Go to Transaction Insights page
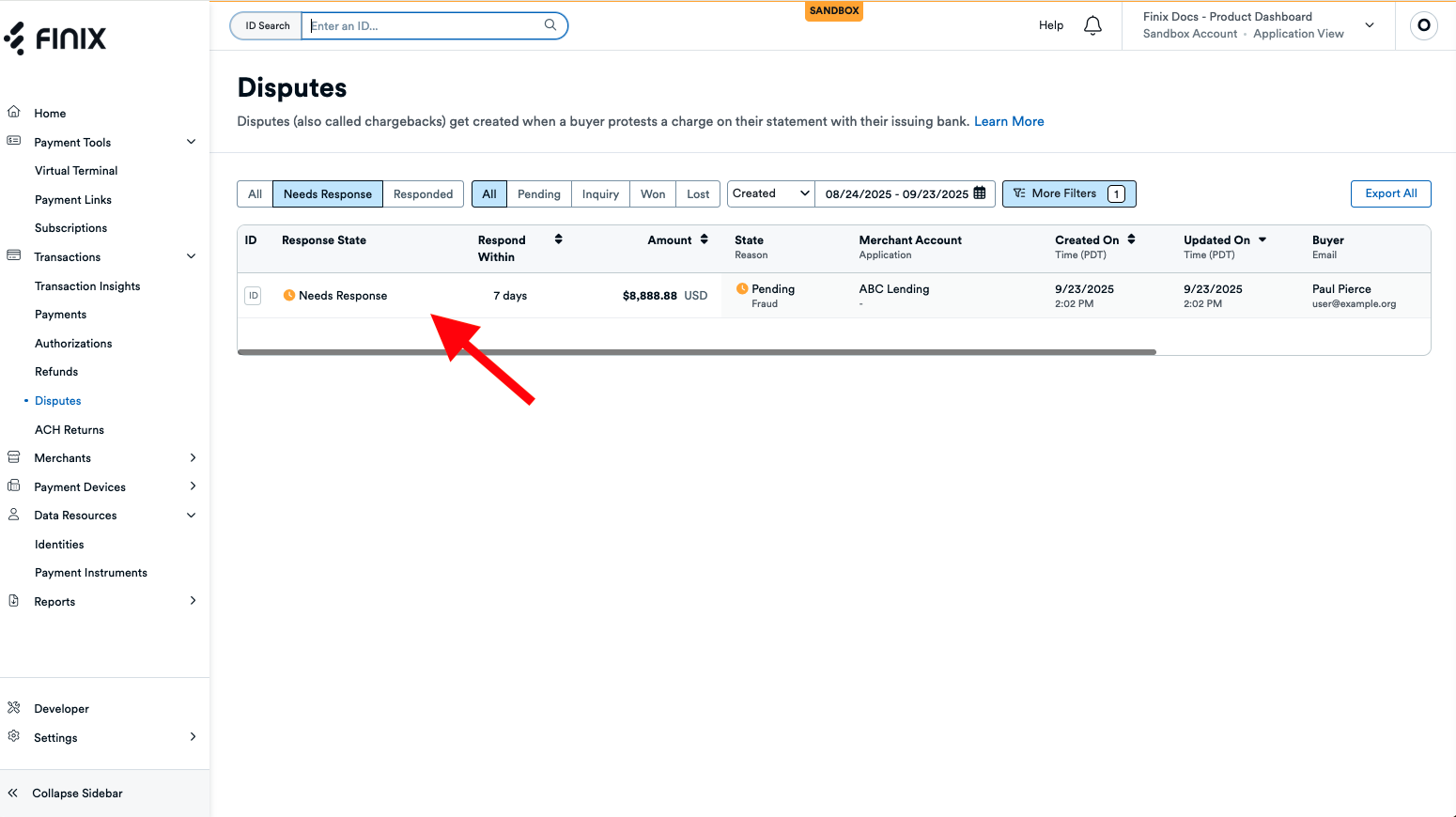The width and height of the screenshot is (1456, 817). [87, 286]
